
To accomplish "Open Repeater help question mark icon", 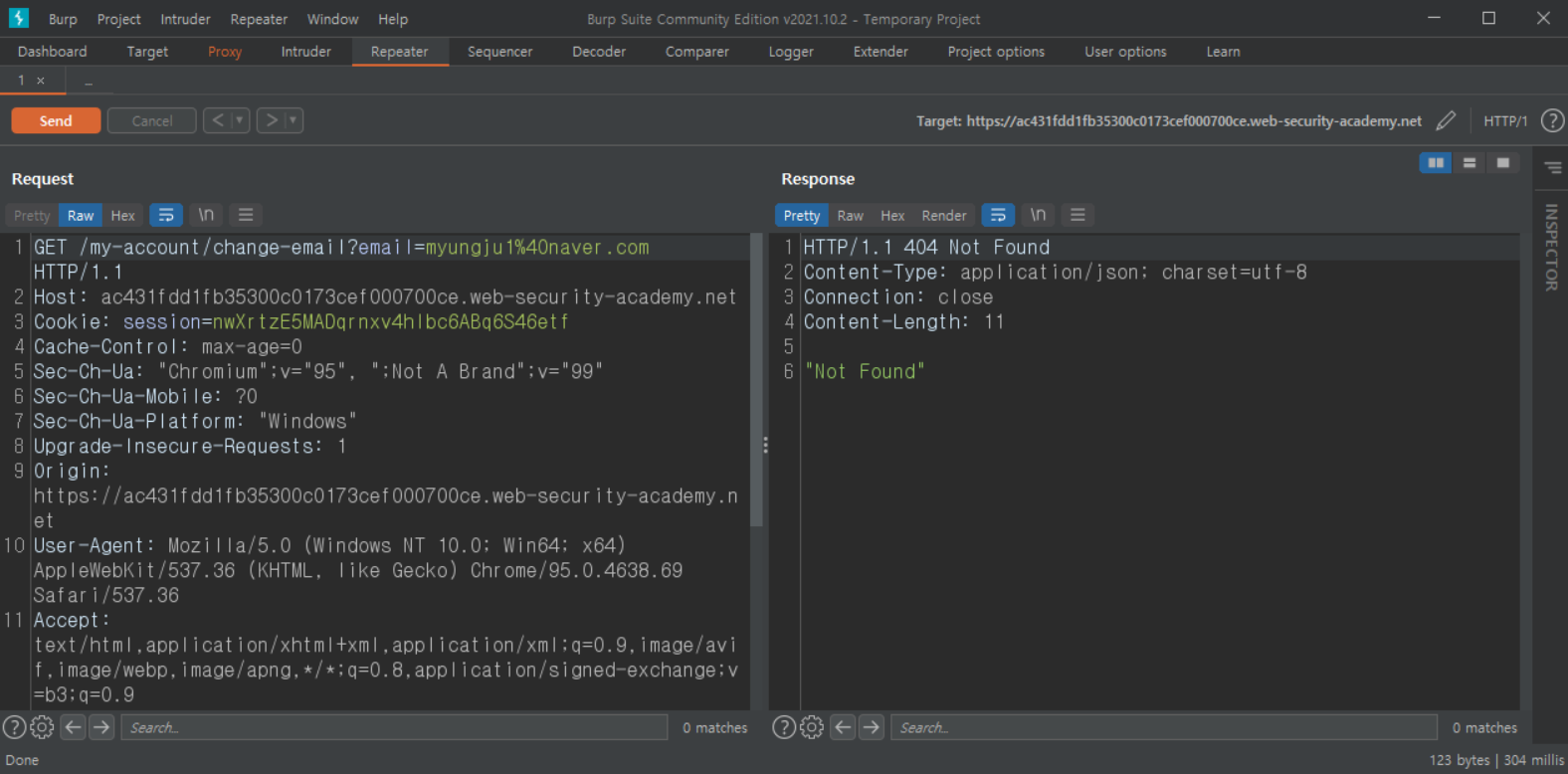I will coord(1552,120).
